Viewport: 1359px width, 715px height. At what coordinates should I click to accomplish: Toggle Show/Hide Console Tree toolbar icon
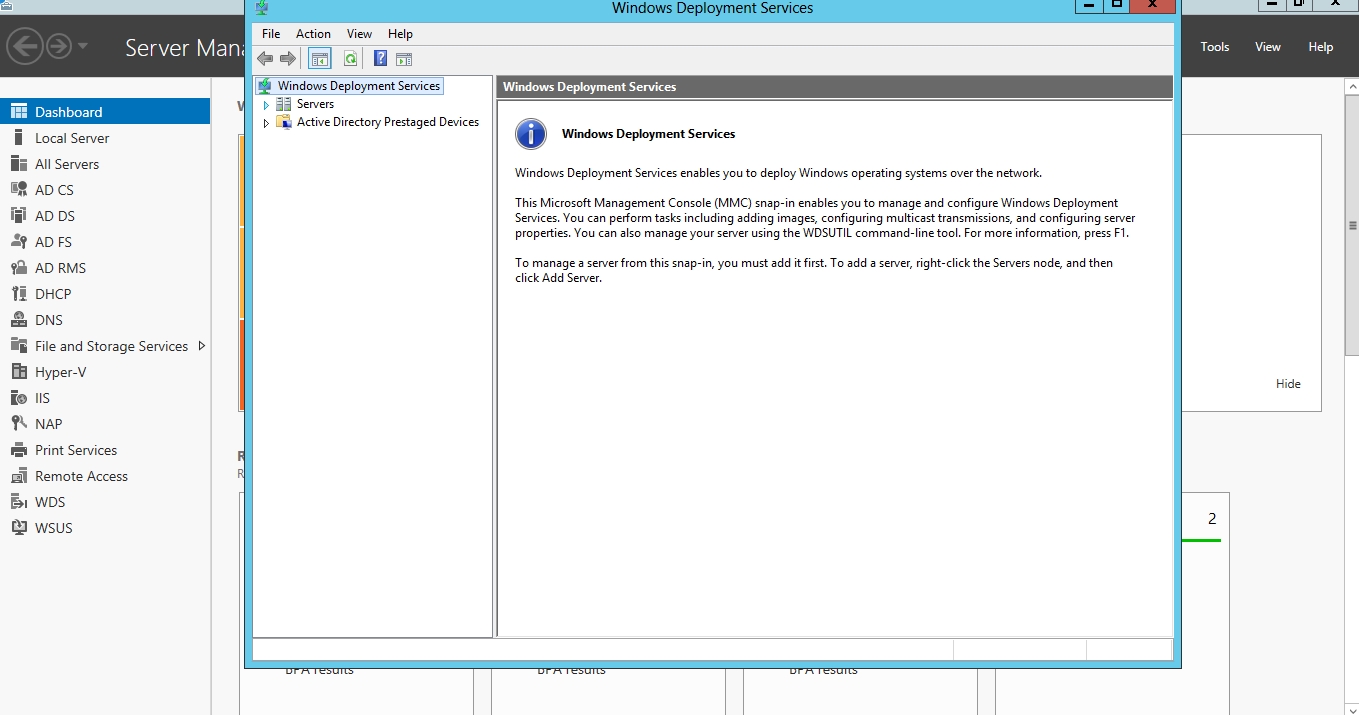320,59
